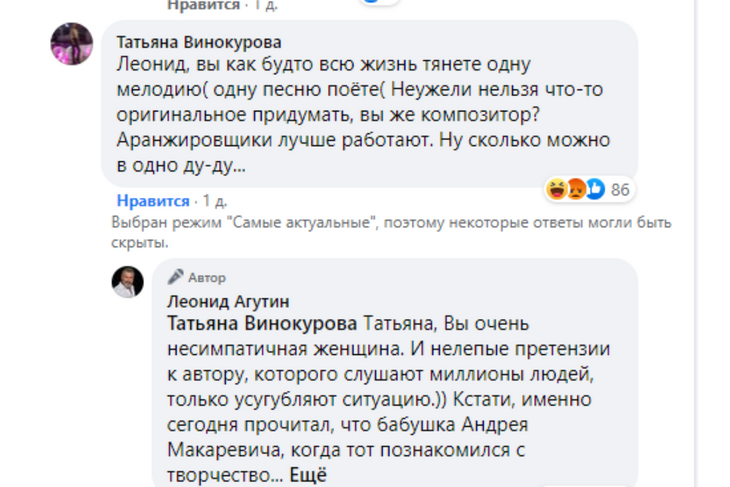Click the microphone icon beside Автор badge
The width and height of the screenshot is (730, 487).
pos(175,277)
